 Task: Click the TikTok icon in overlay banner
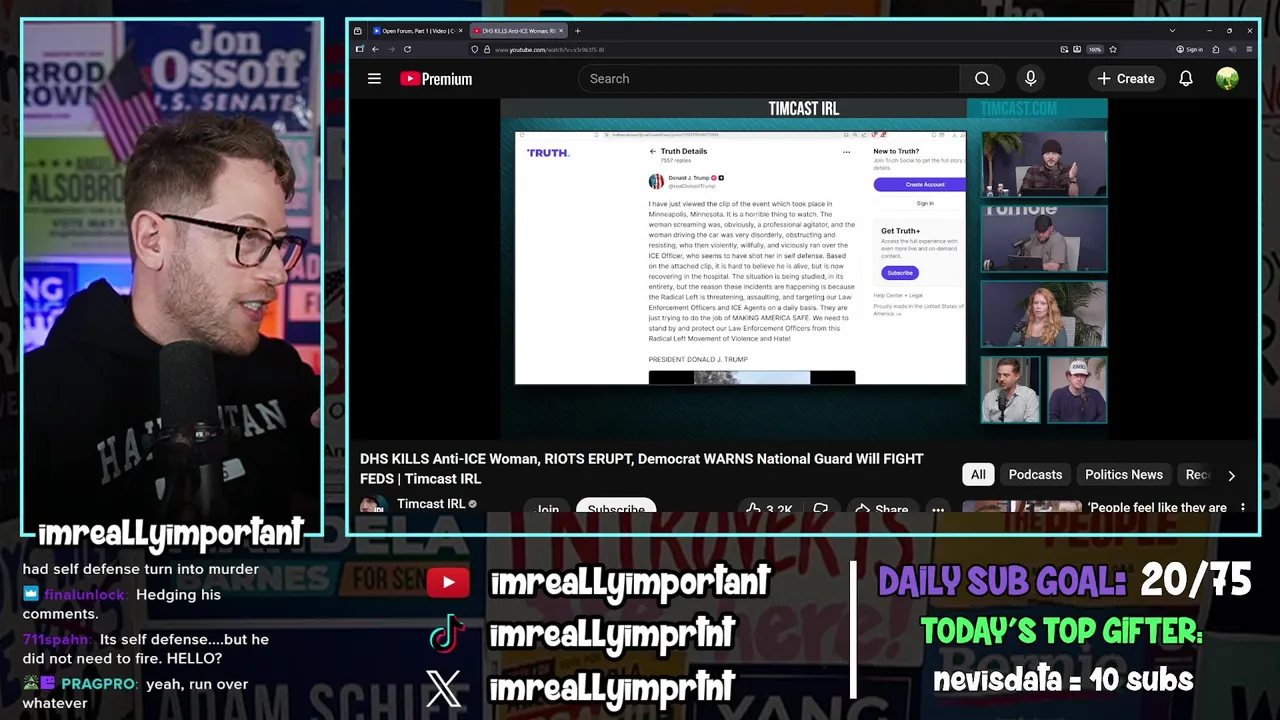pyautogui.click(x=446, y=634)
